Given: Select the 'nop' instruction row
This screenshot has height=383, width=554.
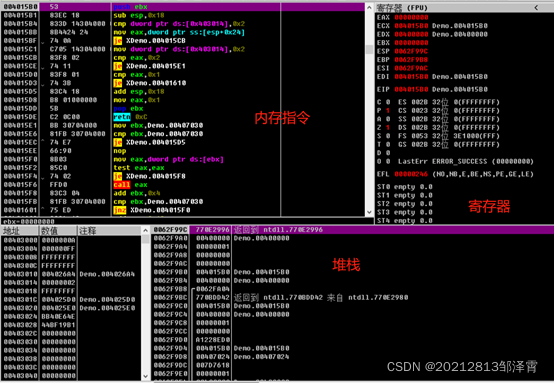Looking at the screenshot, I should 183,151.
